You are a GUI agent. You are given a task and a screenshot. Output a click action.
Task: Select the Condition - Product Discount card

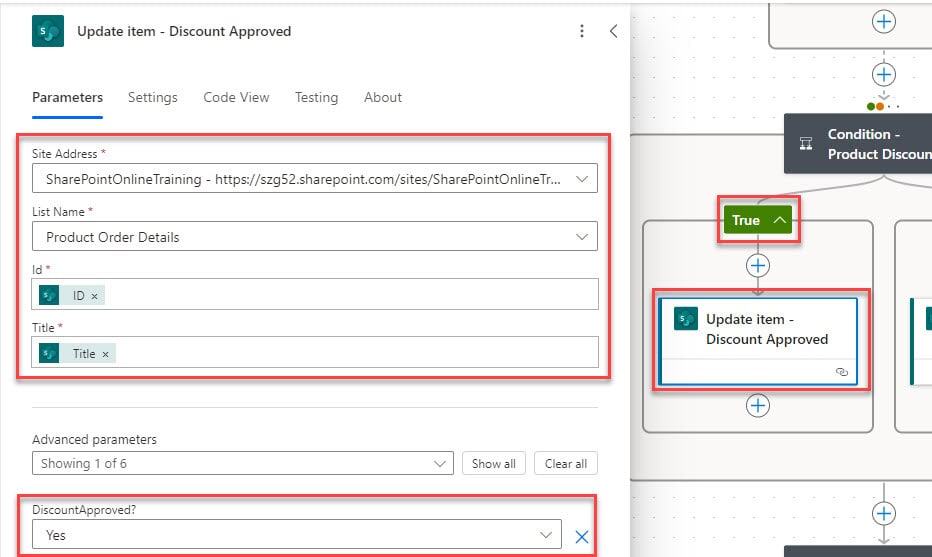tap(858, 144)
